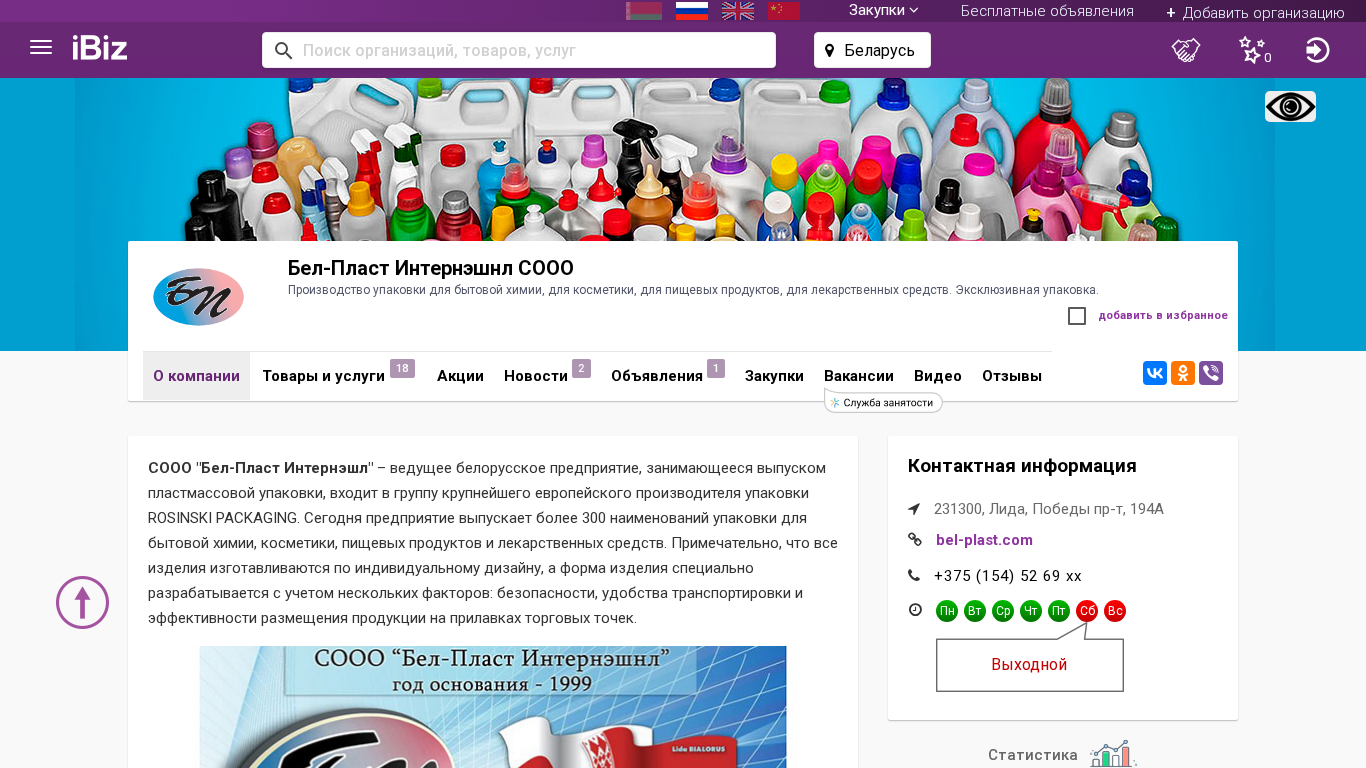The width and height of the screenshot is (1366, 768).
Task: Click the search magnifier icon
Action: coord(283,50)
